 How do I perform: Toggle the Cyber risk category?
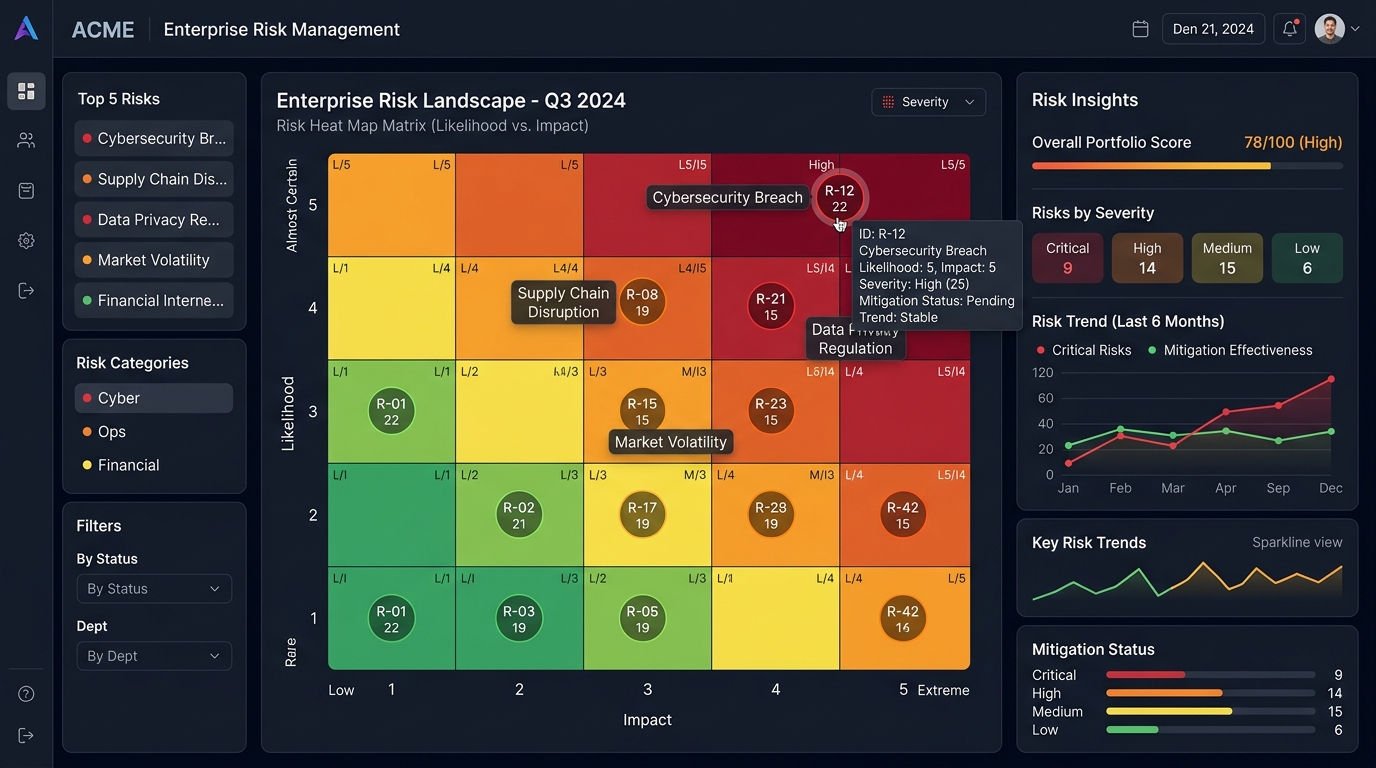point(154,398)
